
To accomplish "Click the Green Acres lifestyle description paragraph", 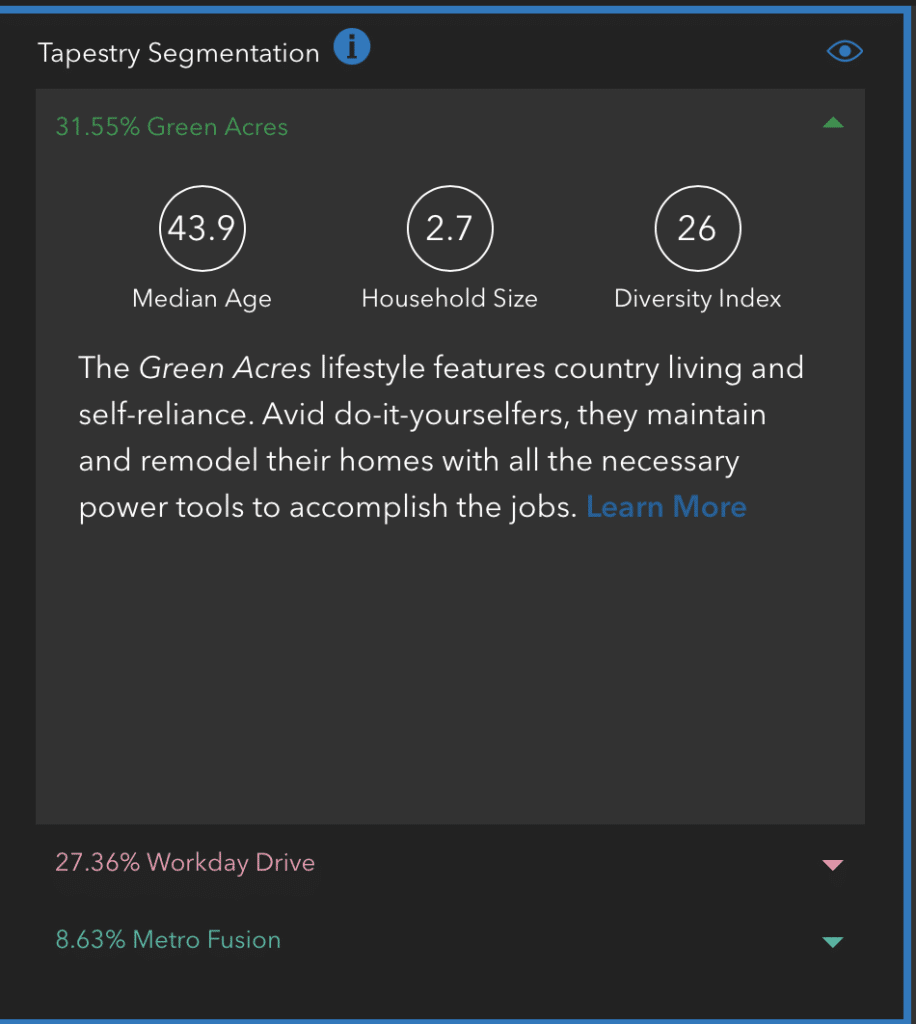I will [441, 438].
